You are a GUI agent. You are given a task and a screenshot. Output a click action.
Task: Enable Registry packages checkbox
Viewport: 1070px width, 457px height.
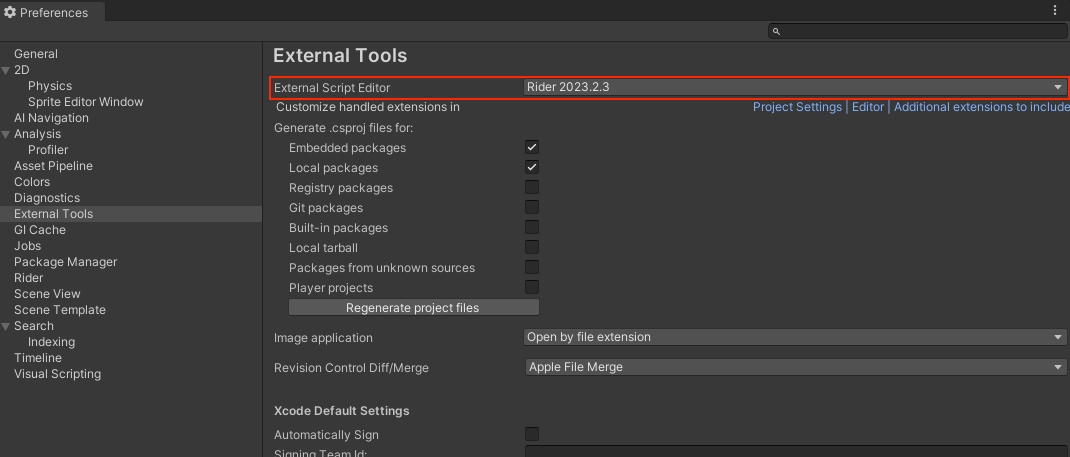pos(532,187)
